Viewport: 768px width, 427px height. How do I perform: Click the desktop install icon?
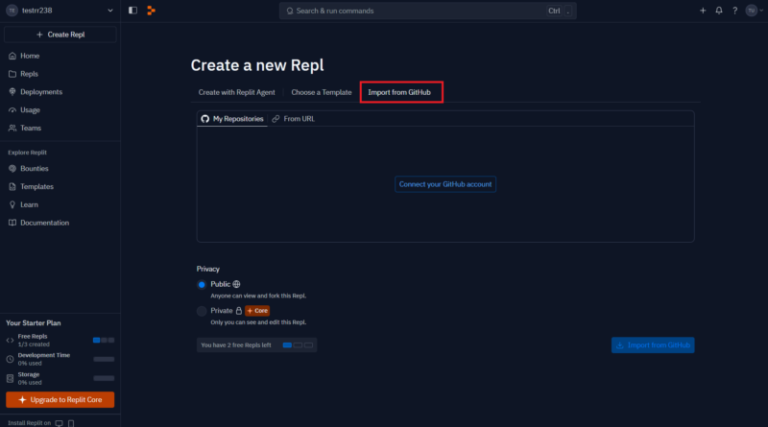59,422
